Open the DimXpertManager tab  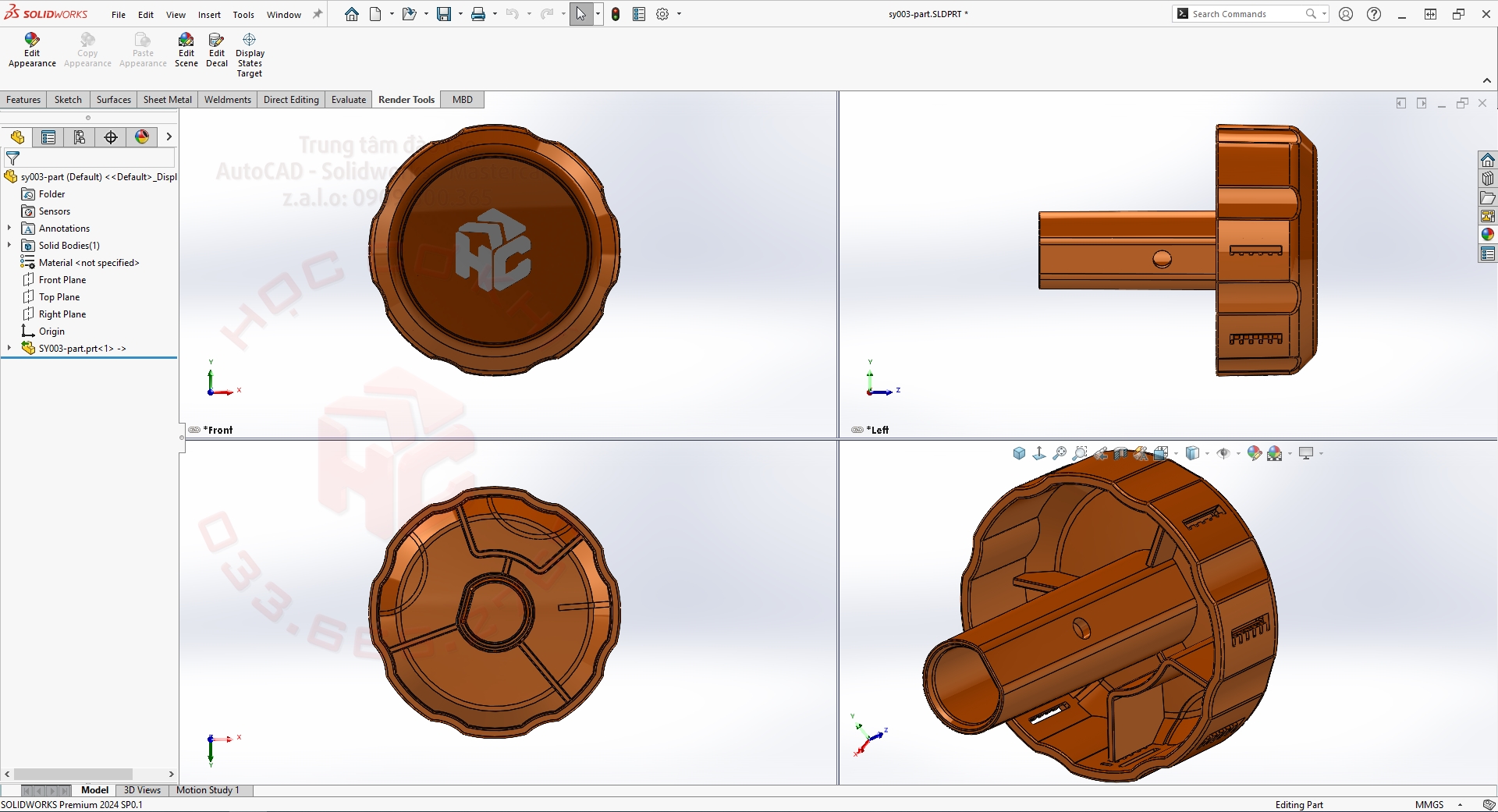click(111, 137)
